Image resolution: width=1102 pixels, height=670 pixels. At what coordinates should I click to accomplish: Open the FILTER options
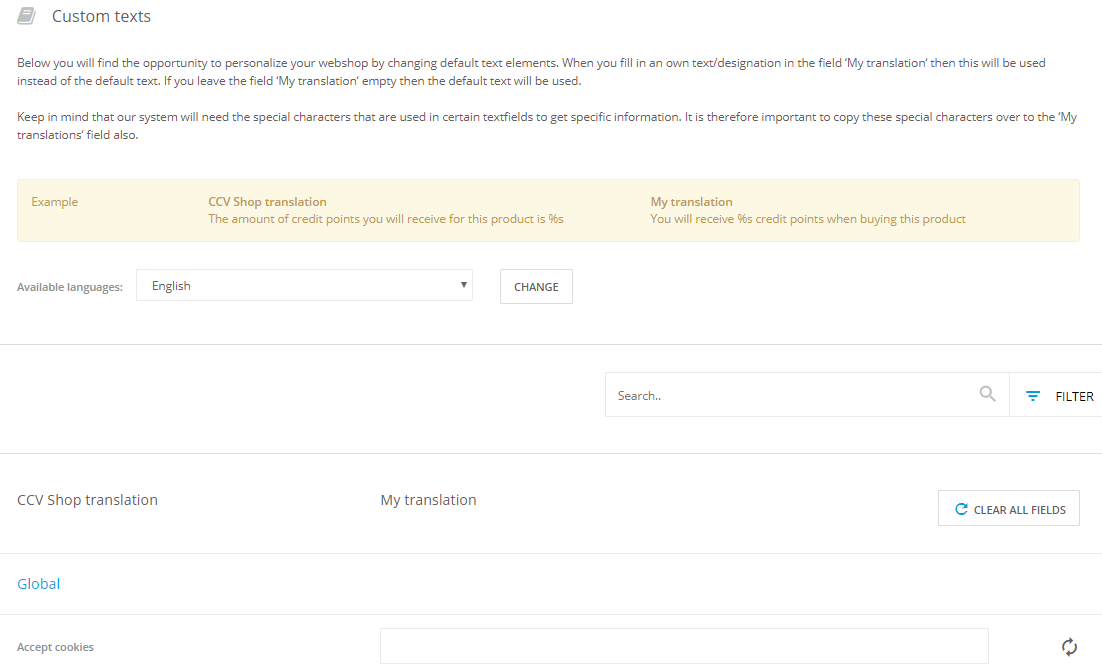pos(1074,396)
